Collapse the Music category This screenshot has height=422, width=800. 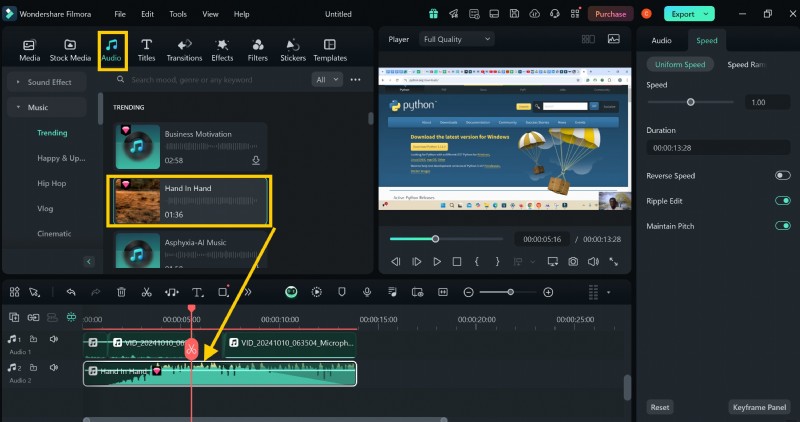46,107
